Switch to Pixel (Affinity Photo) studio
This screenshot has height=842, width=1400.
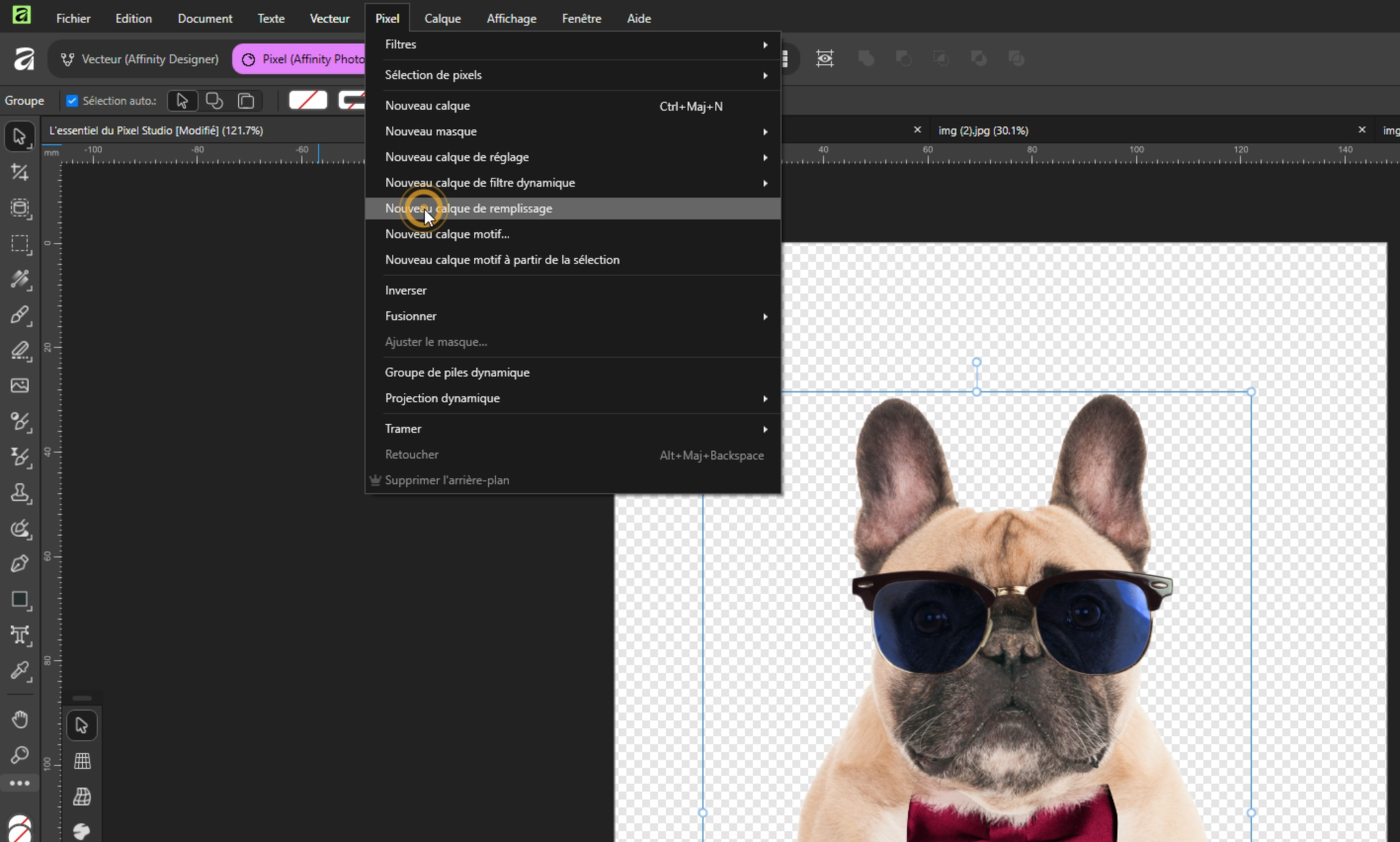click(x=302, y=59)
